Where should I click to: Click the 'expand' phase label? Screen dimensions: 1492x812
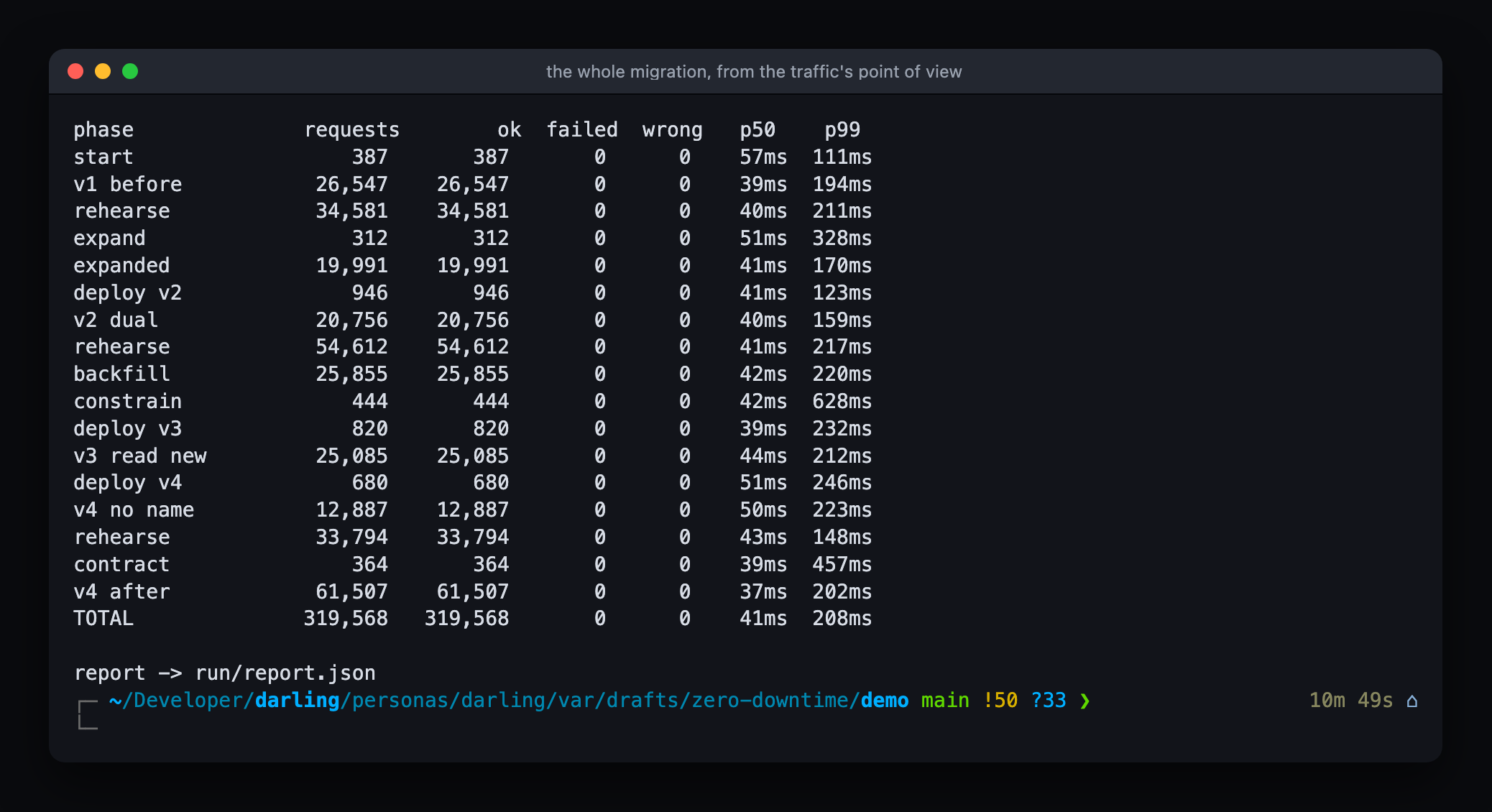click(109, 239)
